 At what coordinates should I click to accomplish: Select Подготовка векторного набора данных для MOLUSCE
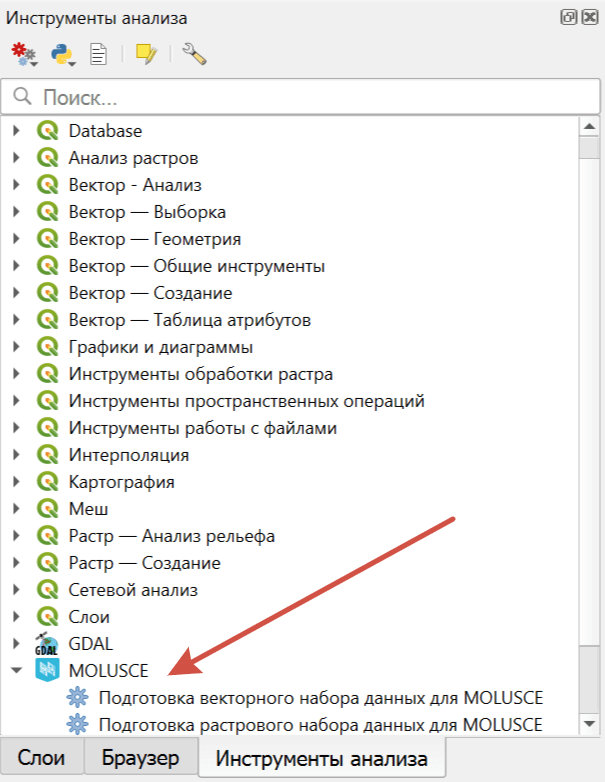(320, 697)
